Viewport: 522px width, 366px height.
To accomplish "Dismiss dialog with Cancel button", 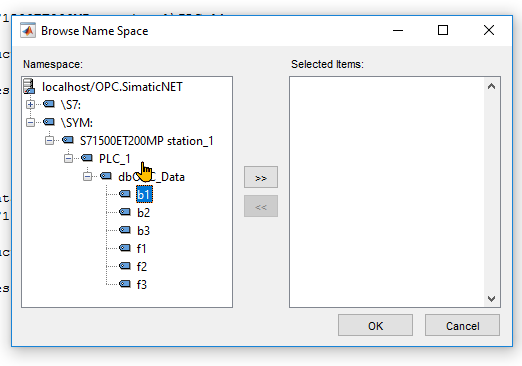I will [462, 325].
